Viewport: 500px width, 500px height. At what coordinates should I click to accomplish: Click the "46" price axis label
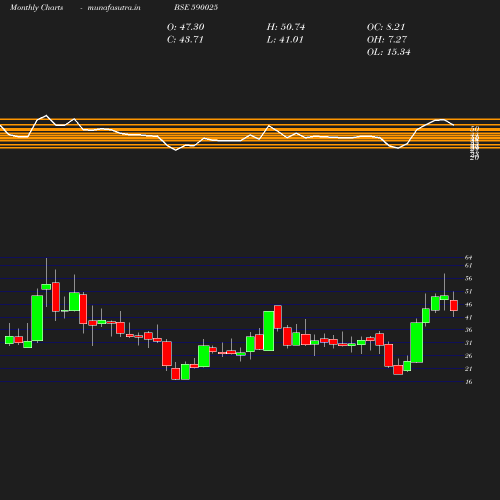(x=468, y=305)
